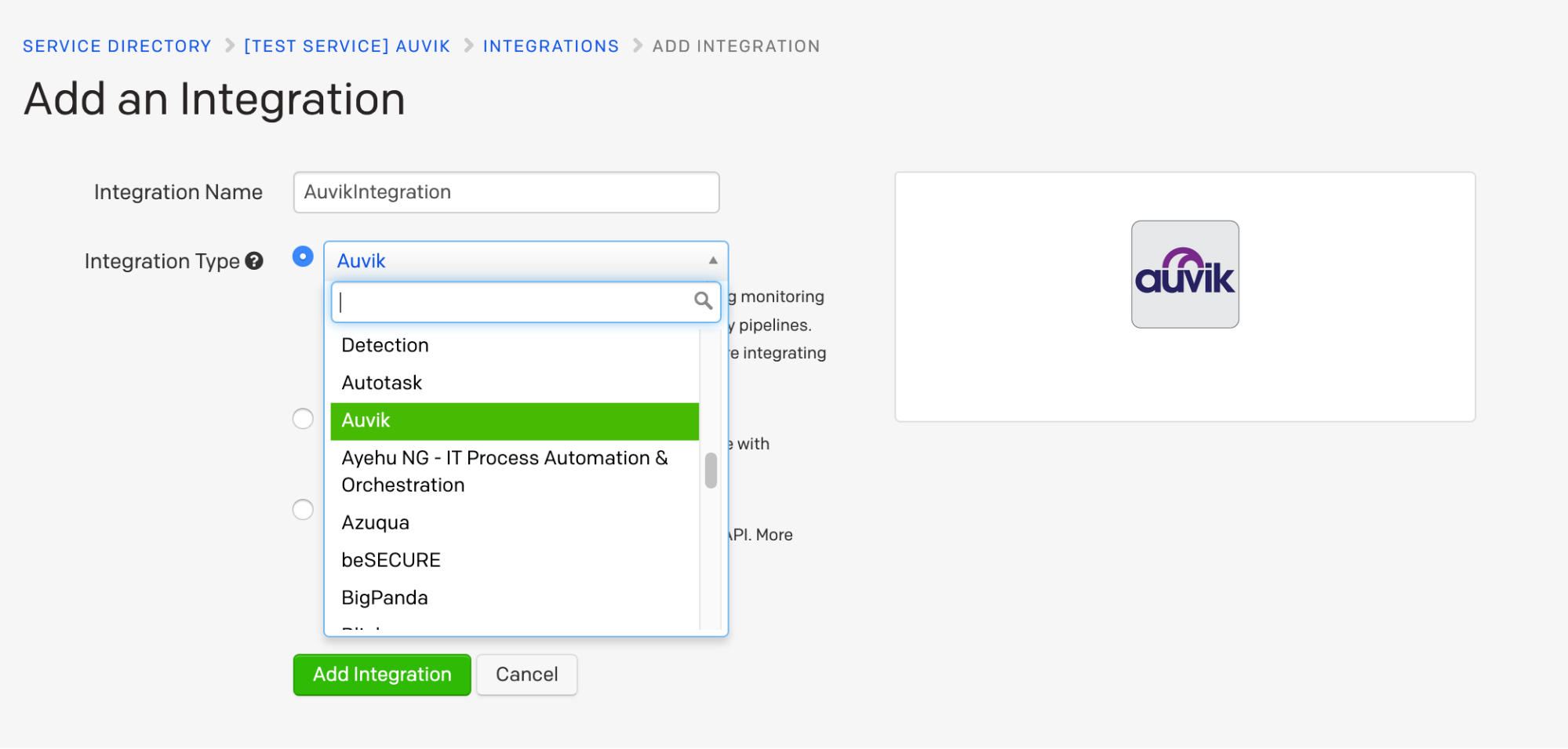Click the dropdown arrow next to Auvik

(x=713, y=260)
